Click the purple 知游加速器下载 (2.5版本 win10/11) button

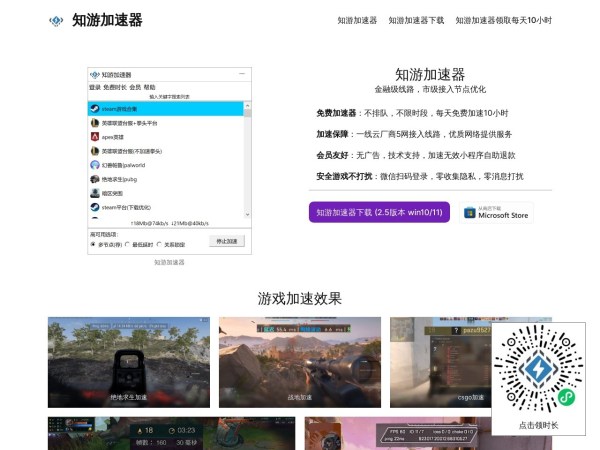click(x=379, y=212)
